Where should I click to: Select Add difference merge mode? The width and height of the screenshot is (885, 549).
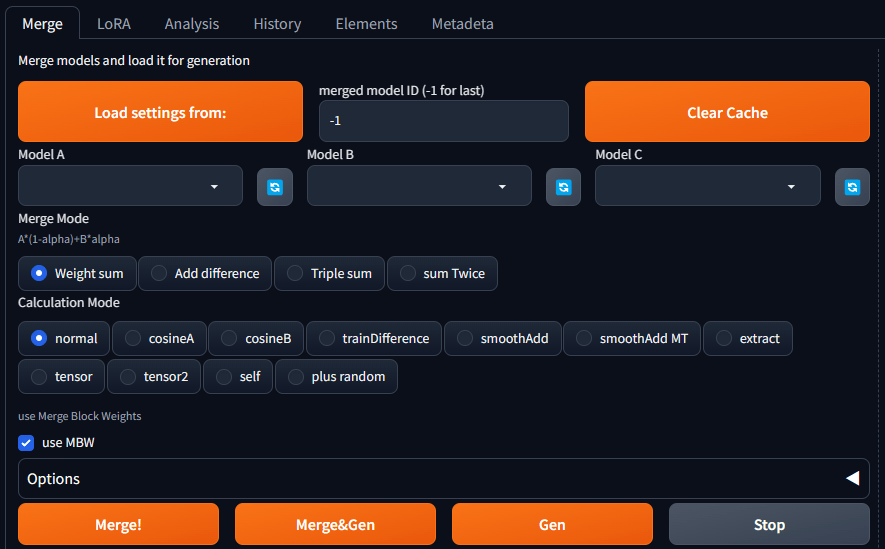tap(204, 273)
